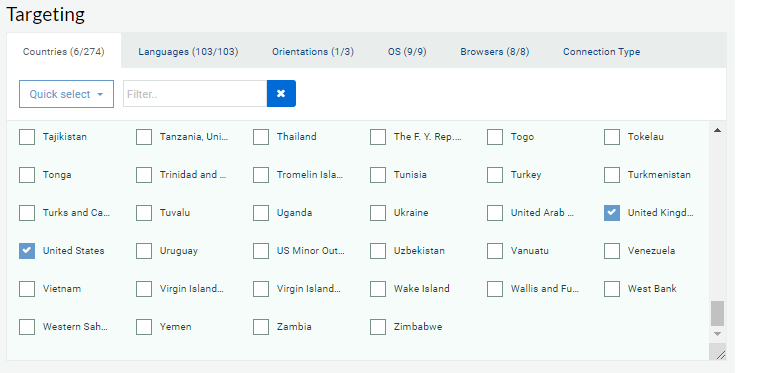
Task: Tick the Uruguay checkbox
Action: click(x=144, y=251)
